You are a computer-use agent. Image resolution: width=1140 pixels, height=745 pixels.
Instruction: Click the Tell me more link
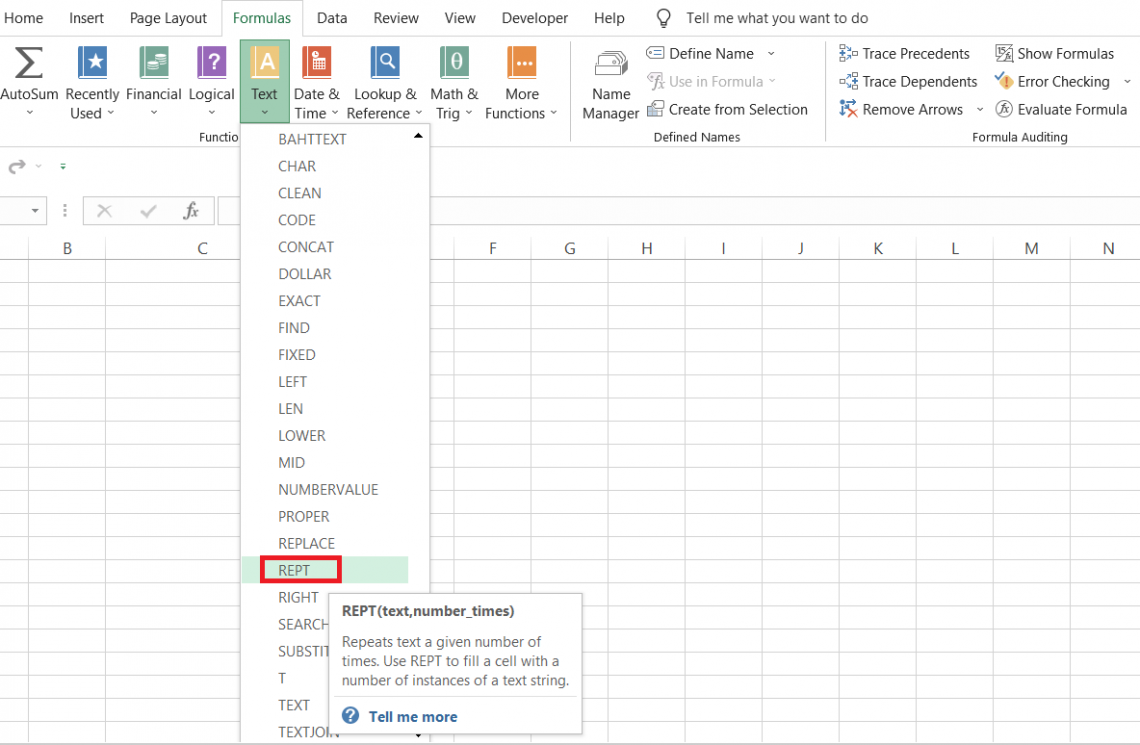412,716
